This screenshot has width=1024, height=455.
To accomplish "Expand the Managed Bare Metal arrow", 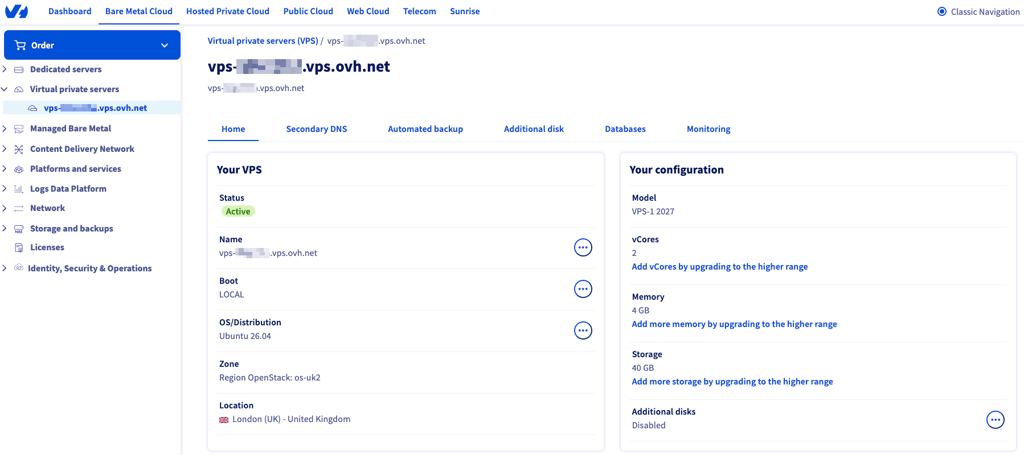I will 5,129.
